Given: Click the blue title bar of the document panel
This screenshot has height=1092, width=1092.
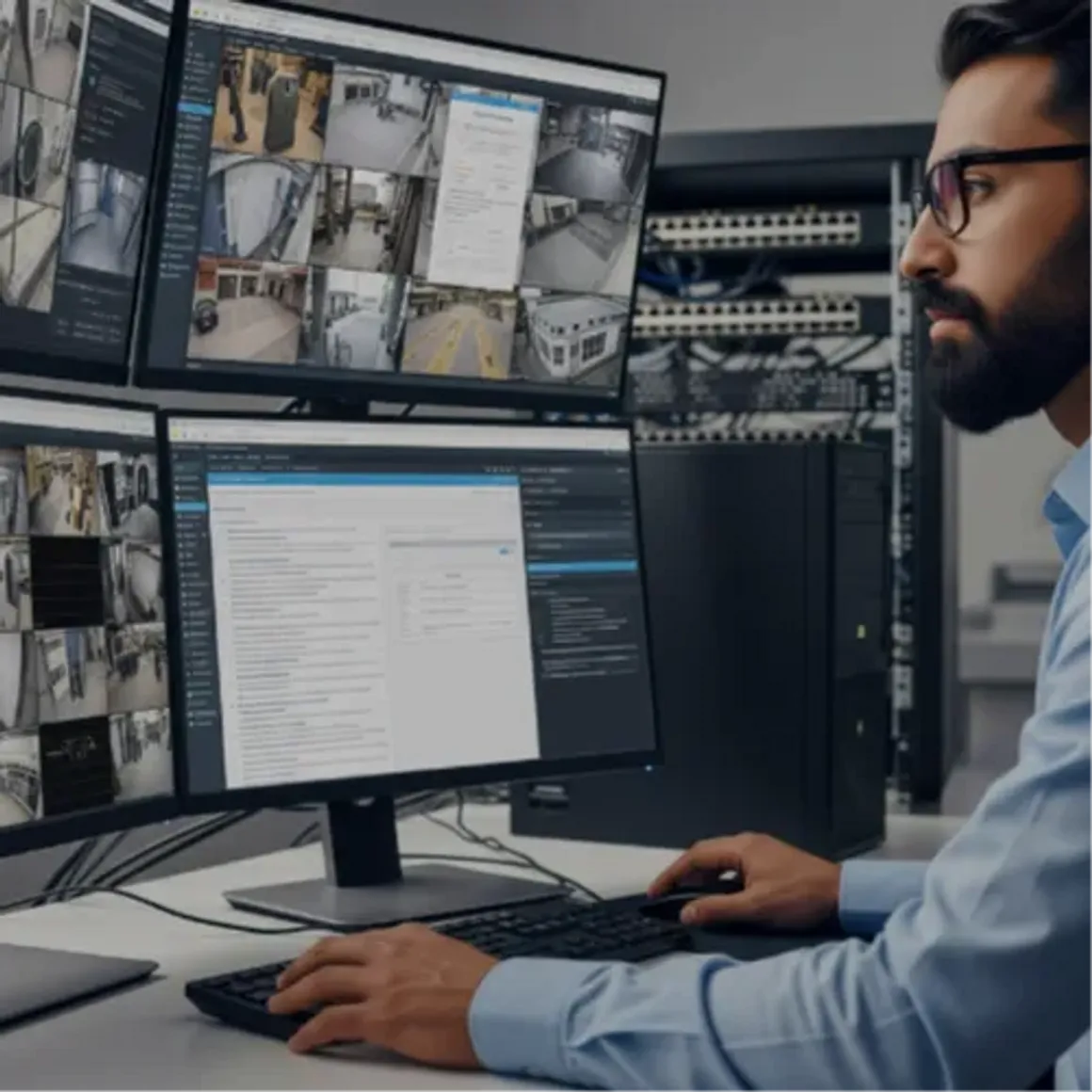Looking at the screenshot, I should [362, 480].
